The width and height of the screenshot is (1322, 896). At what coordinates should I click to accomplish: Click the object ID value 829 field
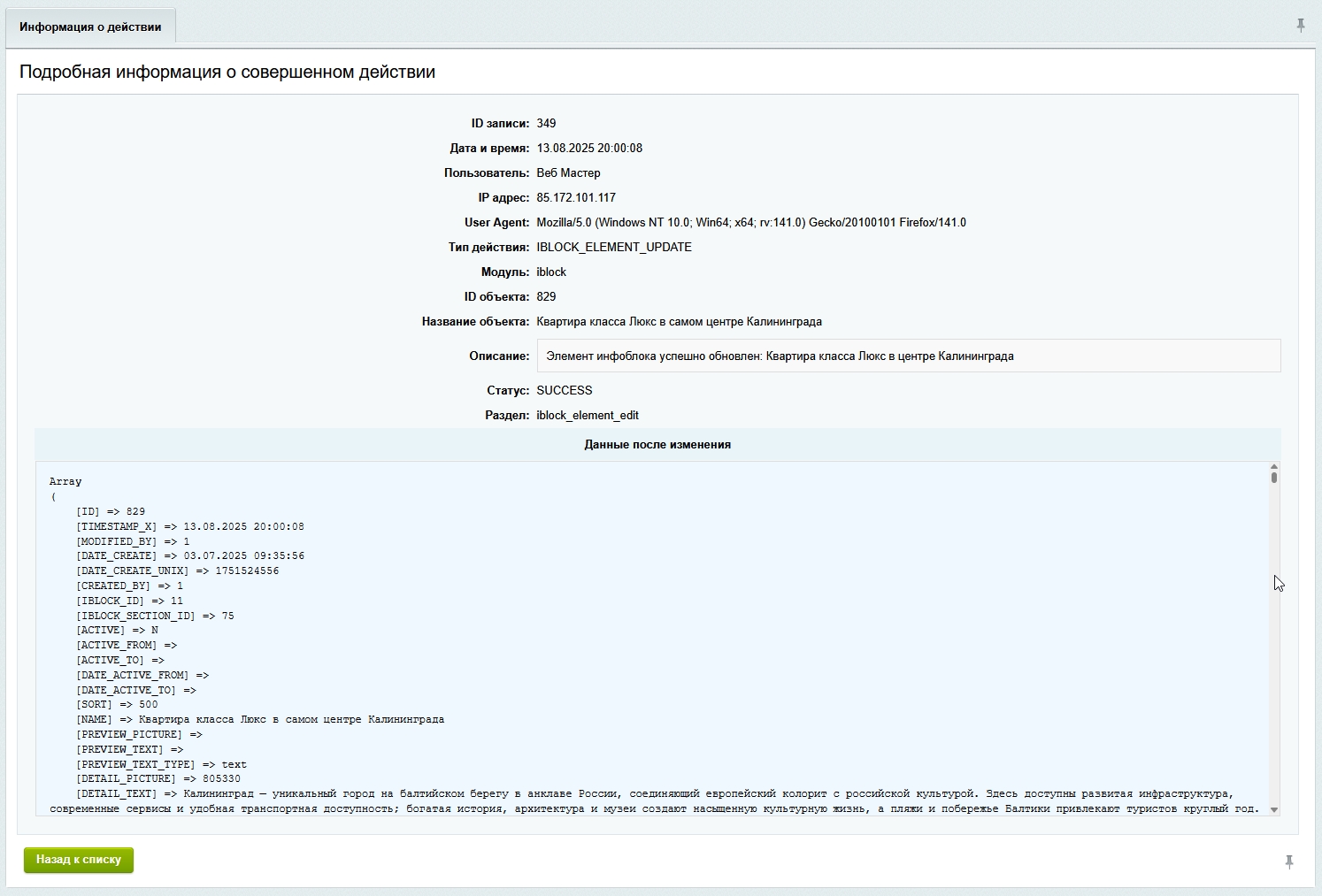pos(546,297)
